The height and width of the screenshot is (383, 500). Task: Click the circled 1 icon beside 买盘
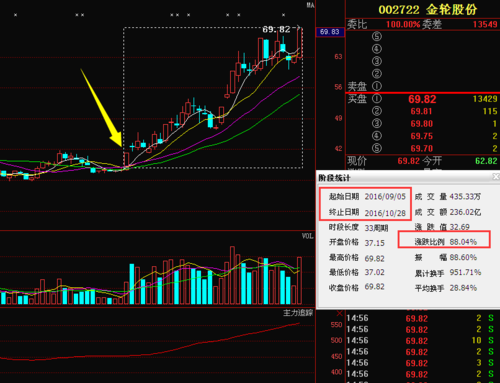pyautogui.click(x=377, y=99)
